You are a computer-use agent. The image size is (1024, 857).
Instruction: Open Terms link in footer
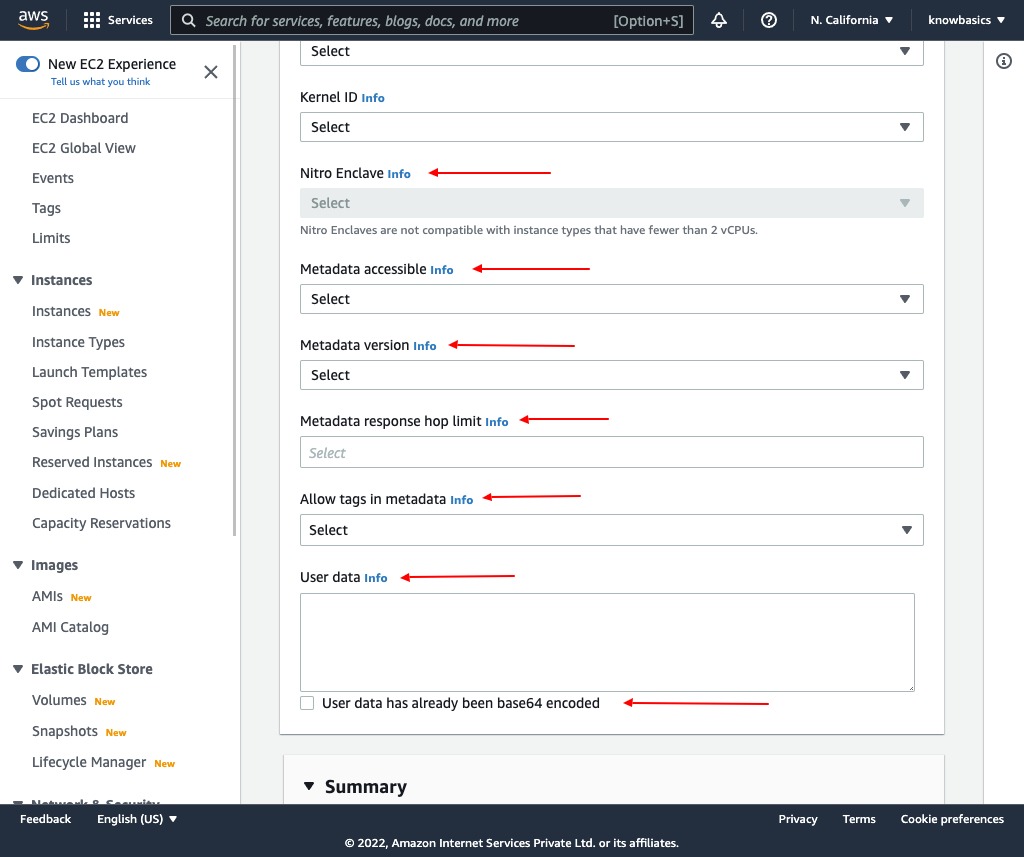(x=859, y=819)
